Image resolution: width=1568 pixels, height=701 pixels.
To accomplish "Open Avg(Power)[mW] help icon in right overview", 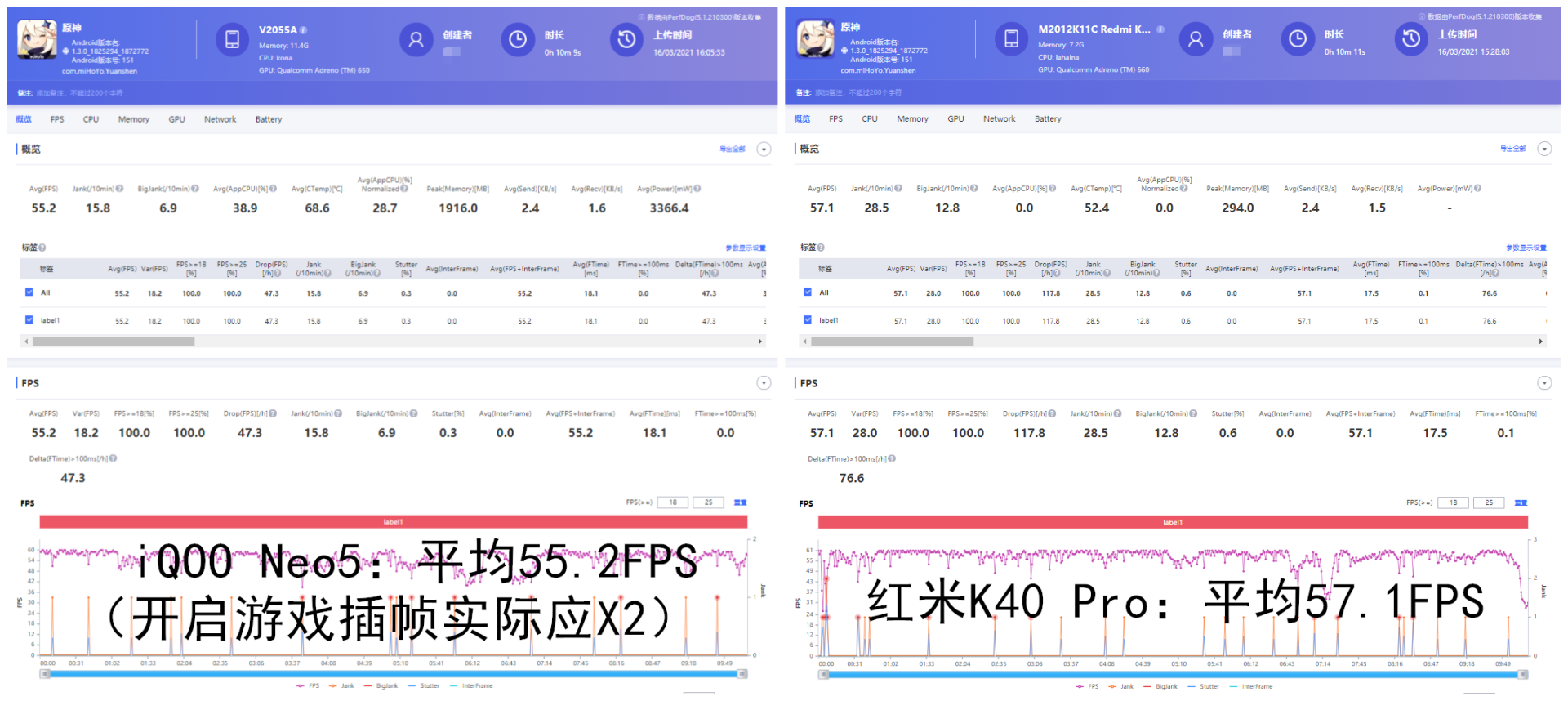I will click(x=1477, y=189).
